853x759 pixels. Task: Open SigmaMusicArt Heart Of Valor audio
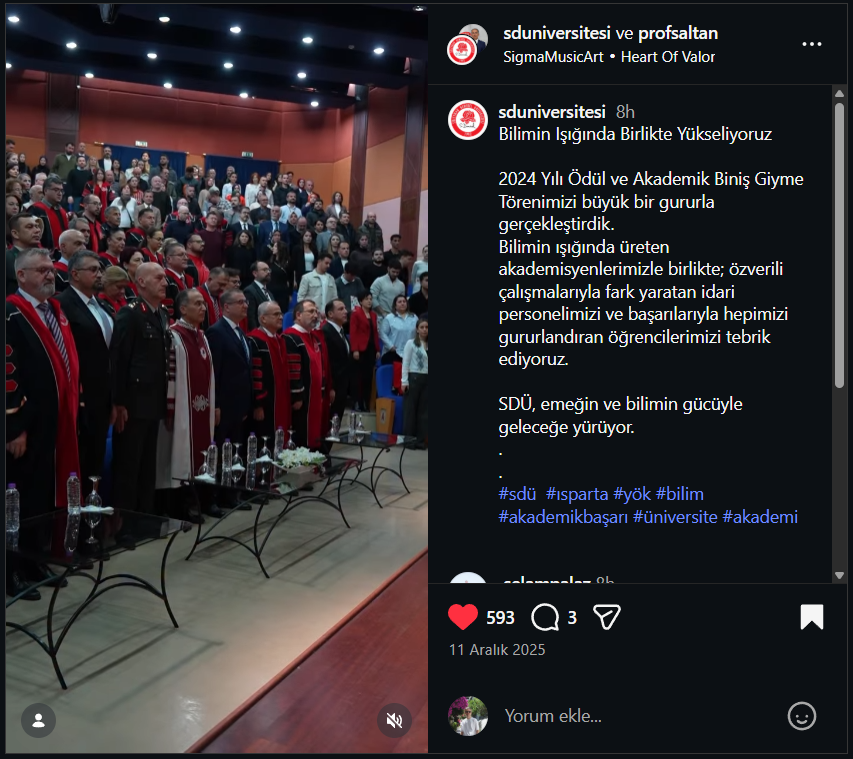pyautogui.click(x=609, y=57)
